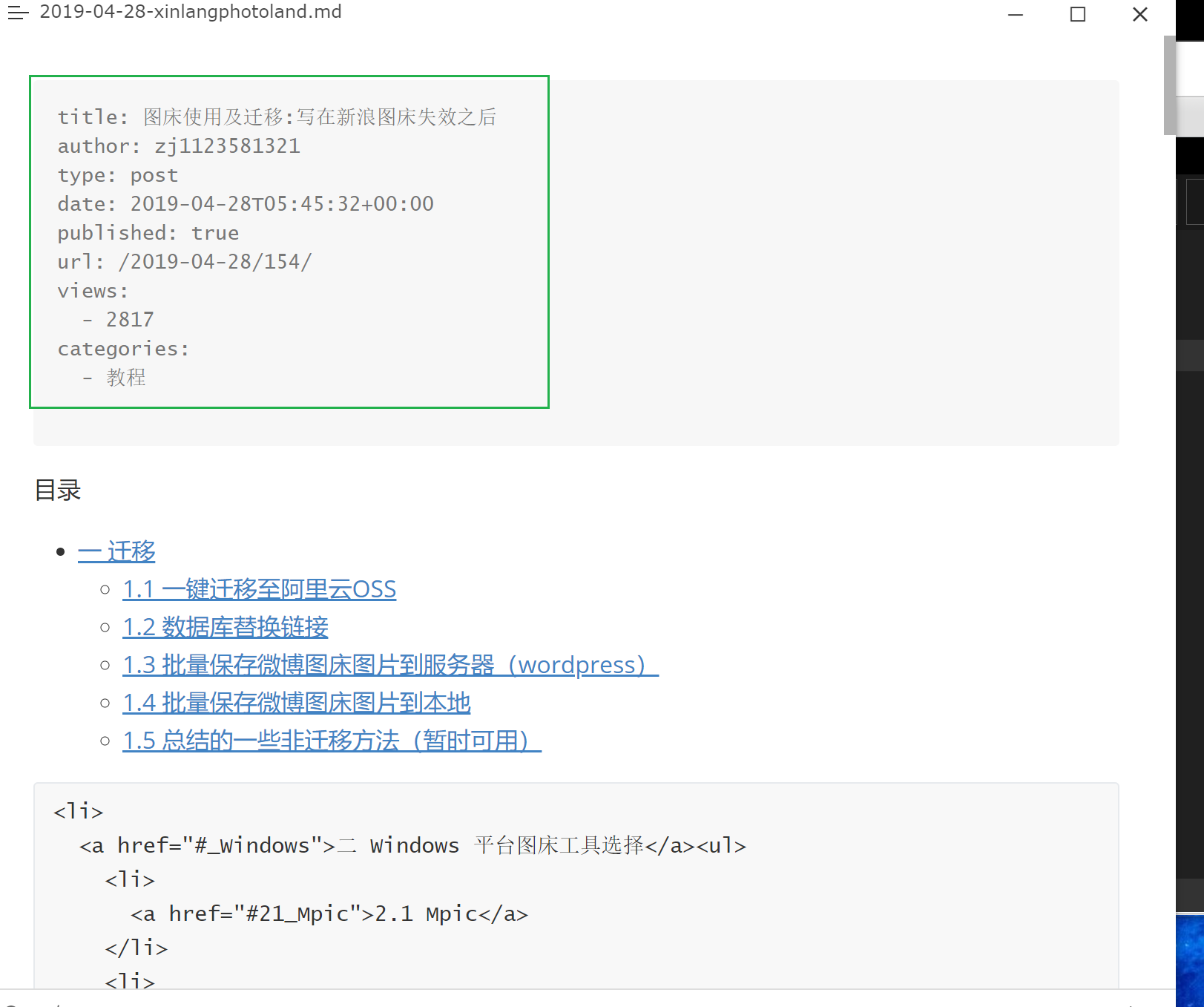The width and height of the screenshot is (1204, 1007).
Task: Go to '1.4 批量保存微博图床图片到本地' link
Action: pyautogui.click(x=296, y=703)
